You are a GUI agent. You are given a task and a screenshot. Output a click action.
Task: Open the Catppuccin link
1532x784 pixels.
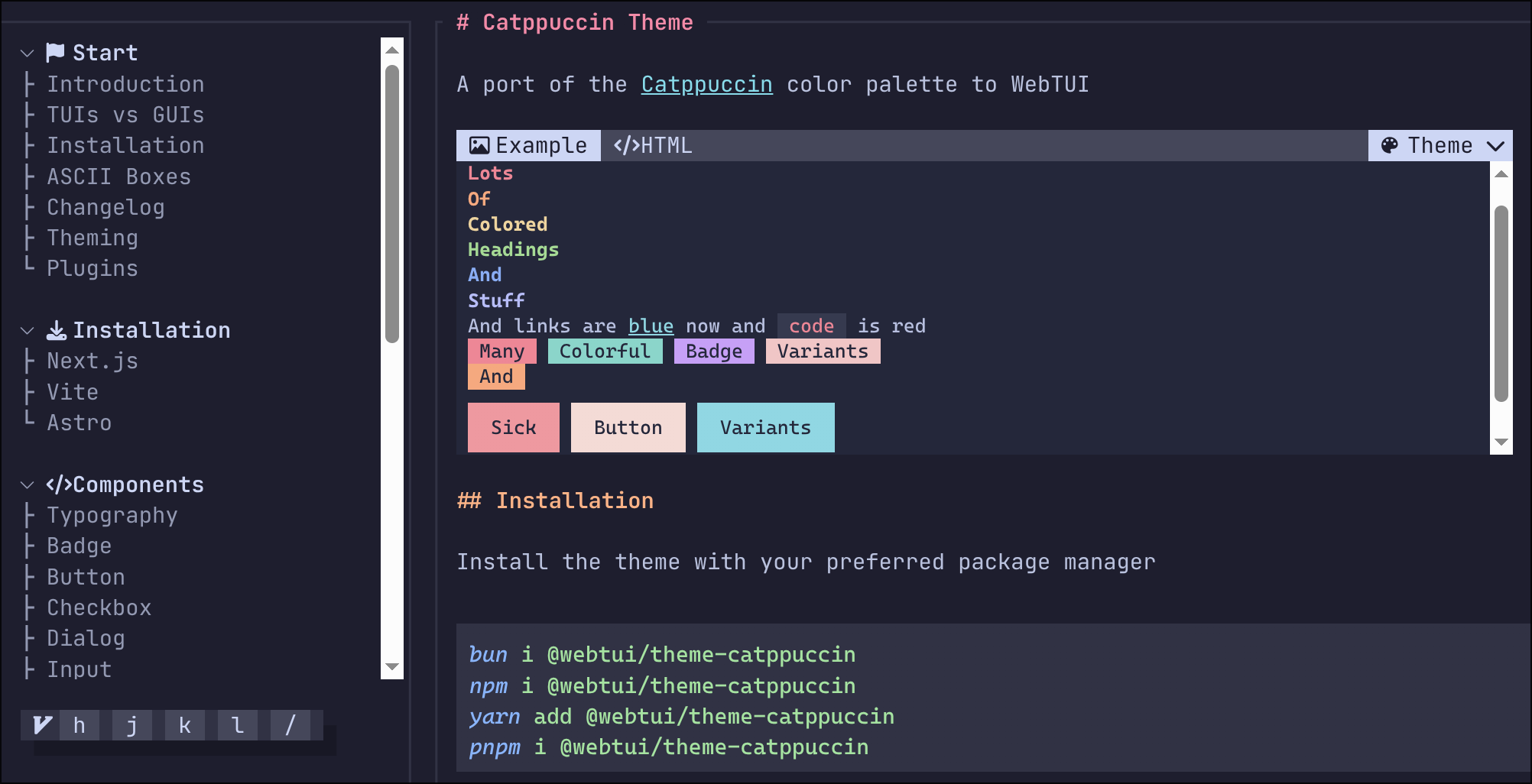[706, 84]
